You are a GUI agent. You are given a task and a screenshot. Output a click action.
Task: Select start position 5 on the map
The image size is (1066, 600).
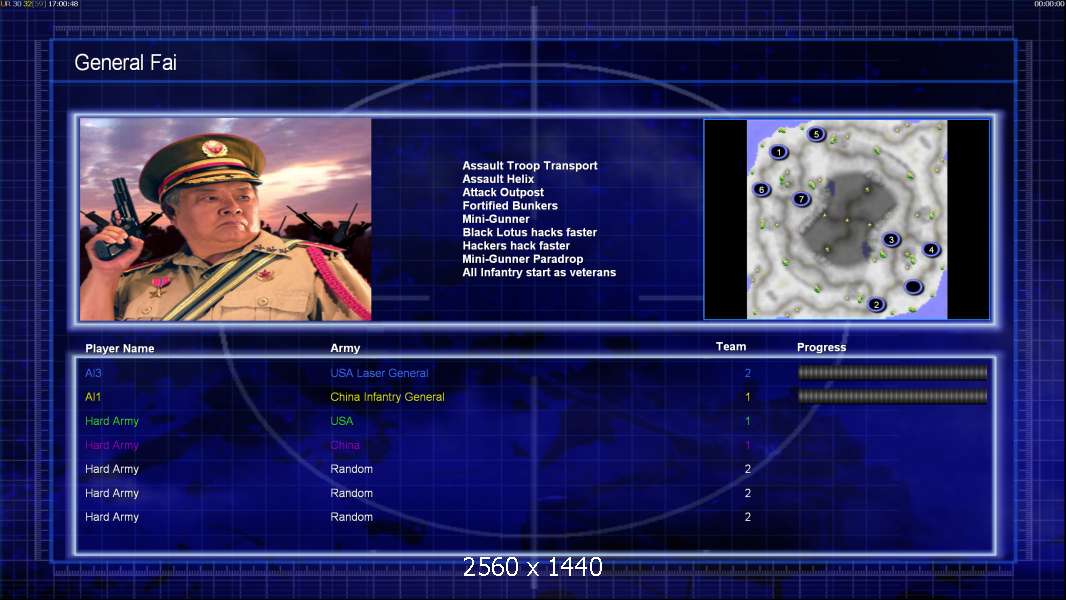coord(816,134)
